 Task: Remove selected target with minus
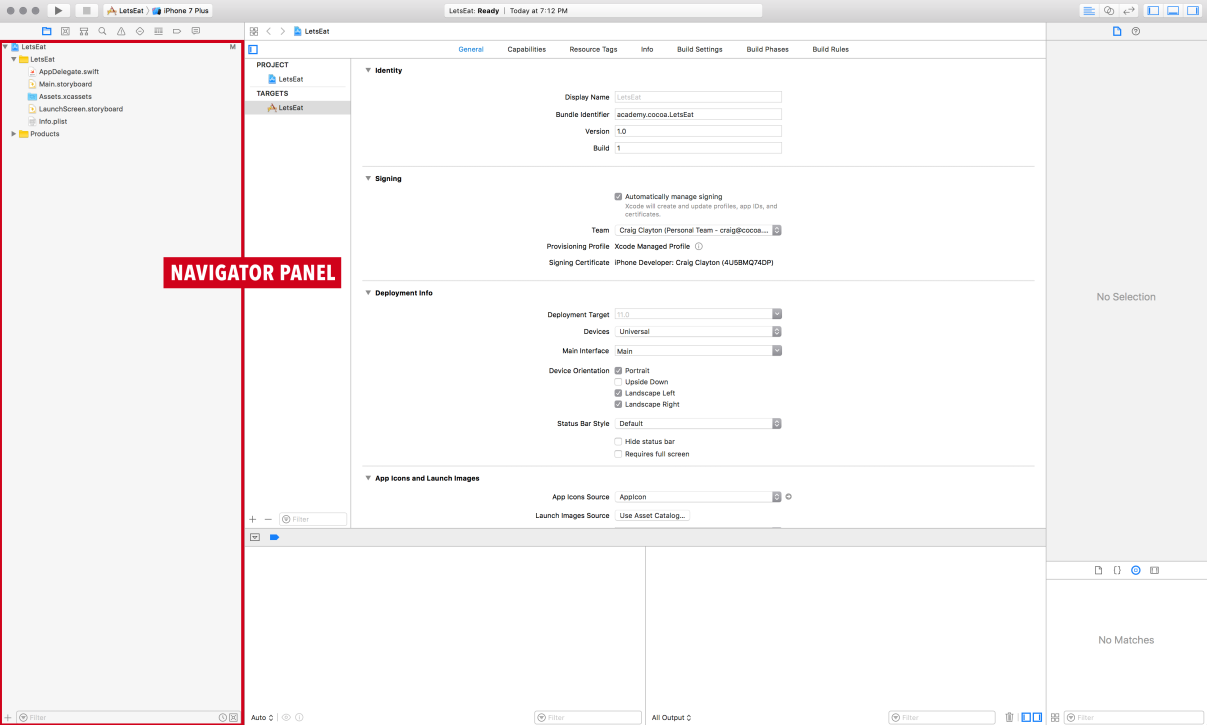(x=268, y=519)
